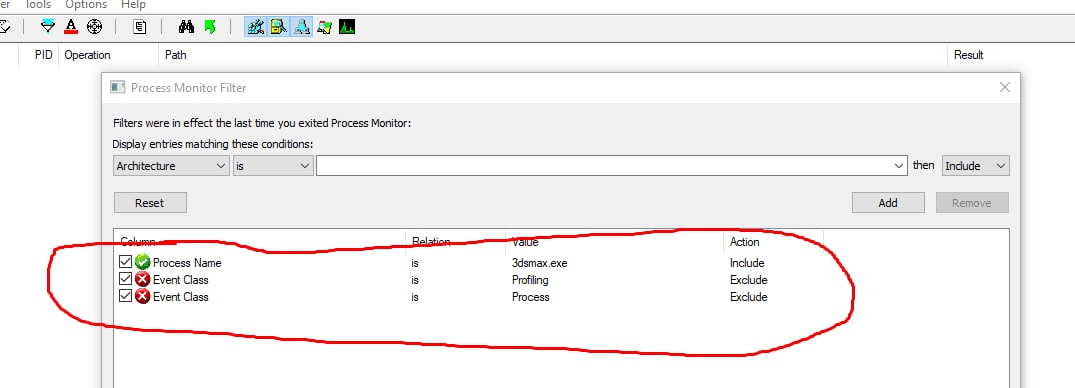Click the Add button
Screen dimensions: 1075x388
[x=888, y=203]
